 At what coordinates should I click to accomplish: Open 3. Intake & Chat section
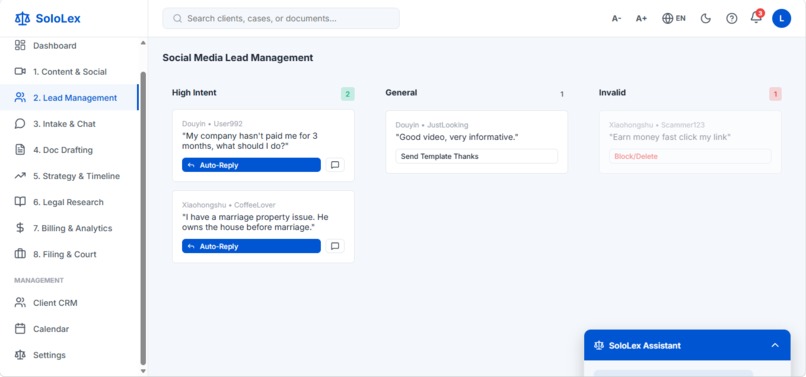coord(69,124)
